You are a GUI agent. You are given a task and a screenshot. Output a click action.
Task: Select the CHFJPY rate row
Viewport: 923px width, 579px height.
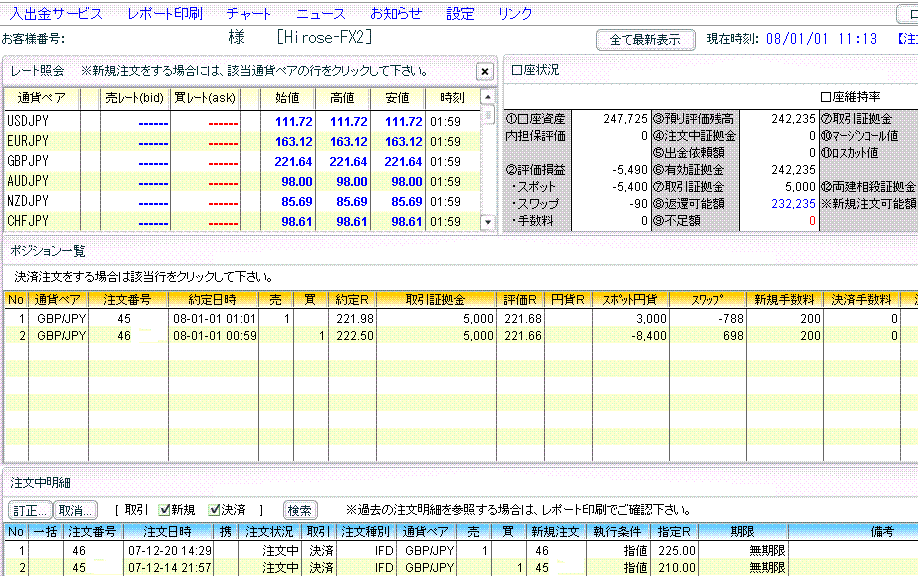tap(242, 221)
